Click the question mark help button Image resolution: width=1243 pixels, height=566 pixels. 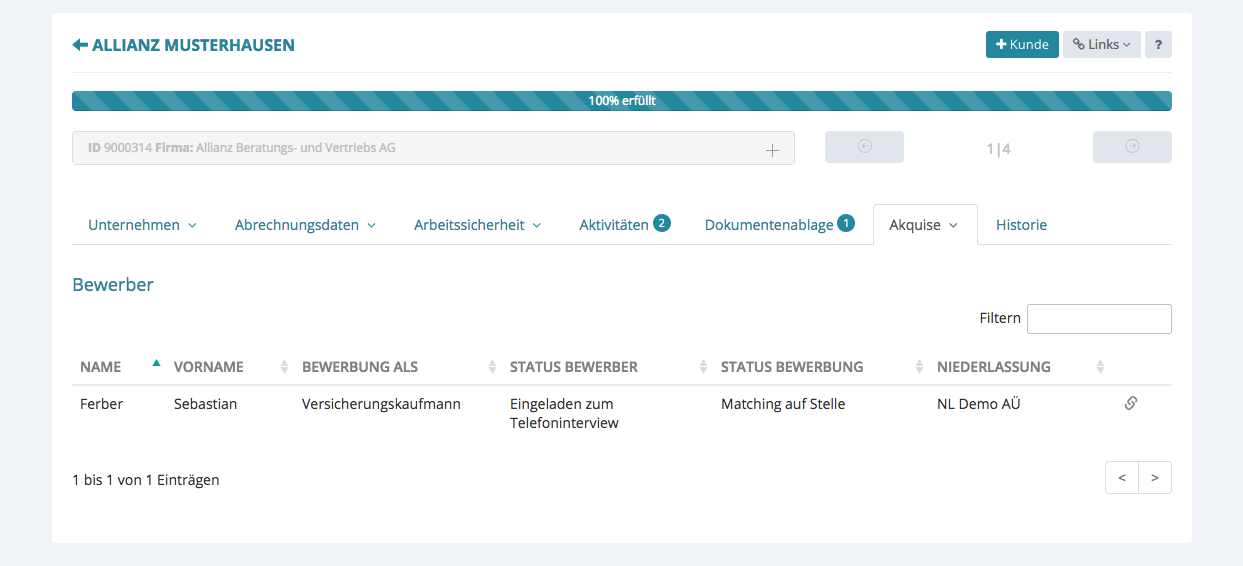(1158, 45)
